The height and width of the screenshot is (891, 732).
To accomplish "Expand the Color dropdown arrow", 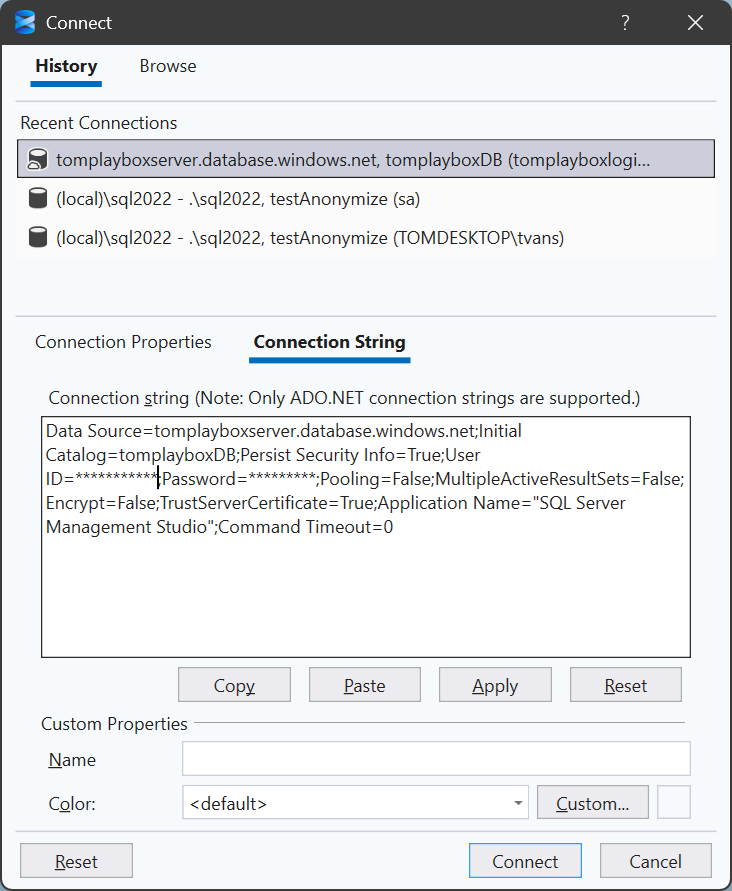I will pyautogui.click(x=518, y=802).
